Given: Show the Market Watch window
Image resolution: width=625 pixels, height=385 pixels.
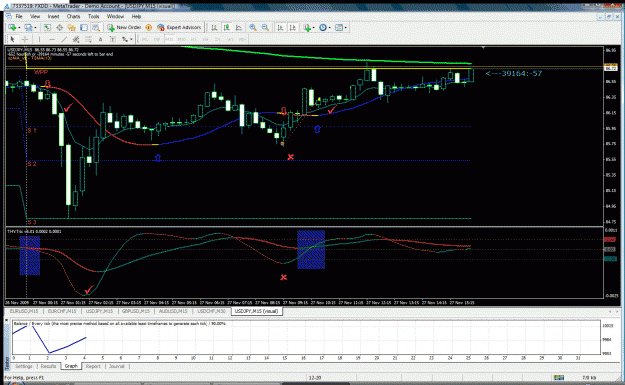Looking at the screenshot, I should (47, 27).
